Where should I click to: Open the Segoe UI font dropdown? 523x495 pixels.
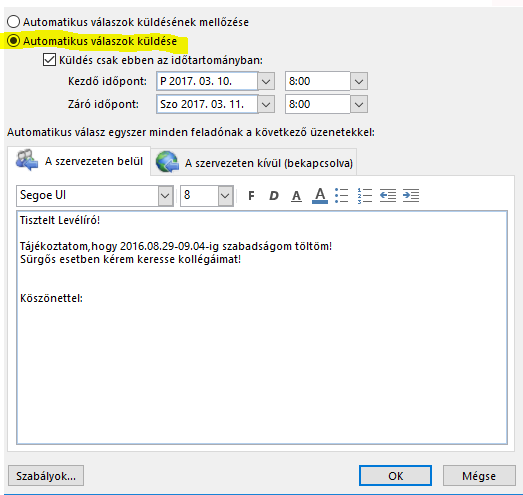(x=165, y=195)
